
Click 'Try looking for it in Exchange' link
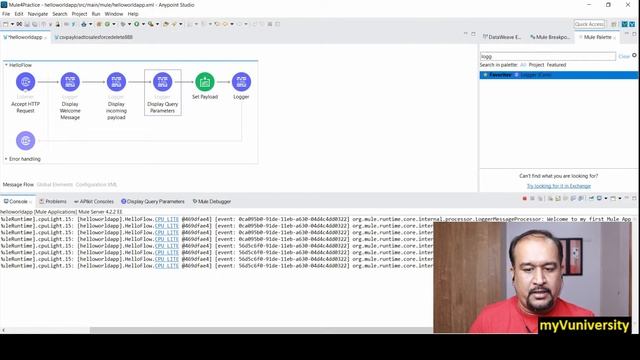[x=559, y=186]
